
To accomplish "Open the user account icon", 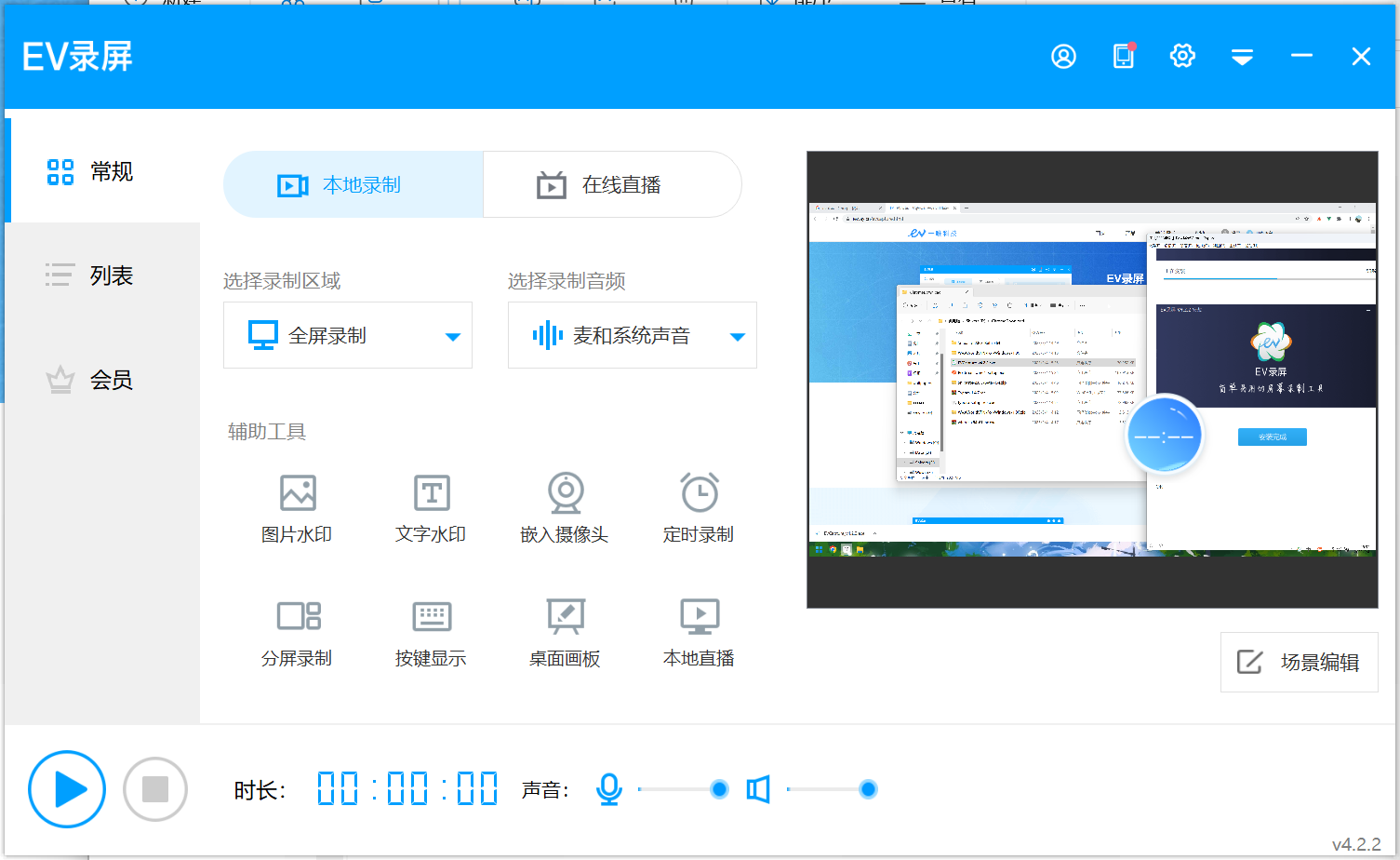I will coord(1063,57).
